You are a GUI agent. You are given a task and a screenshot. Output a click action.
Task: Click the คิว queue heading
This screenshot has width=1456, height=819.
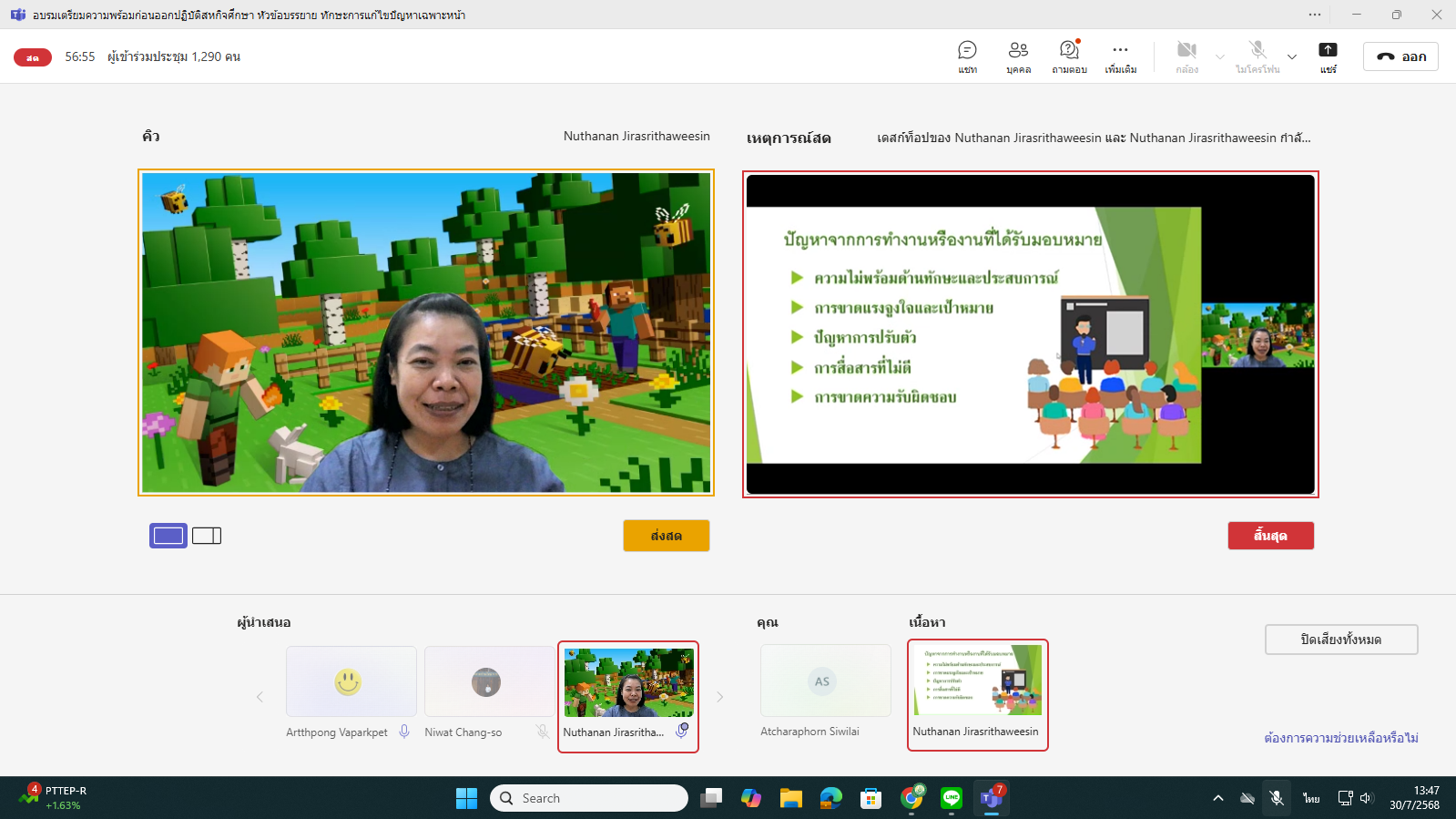pos(151,137)
